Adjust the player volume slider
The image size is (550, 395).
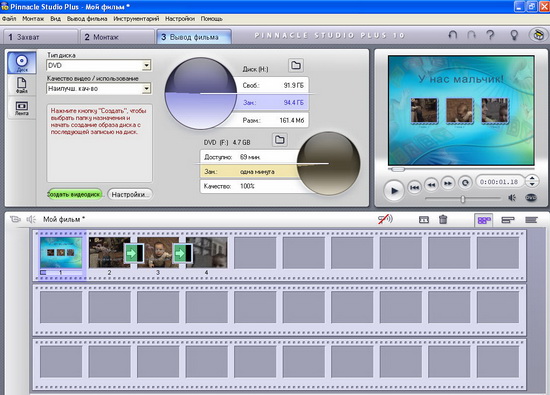(463, 199)
